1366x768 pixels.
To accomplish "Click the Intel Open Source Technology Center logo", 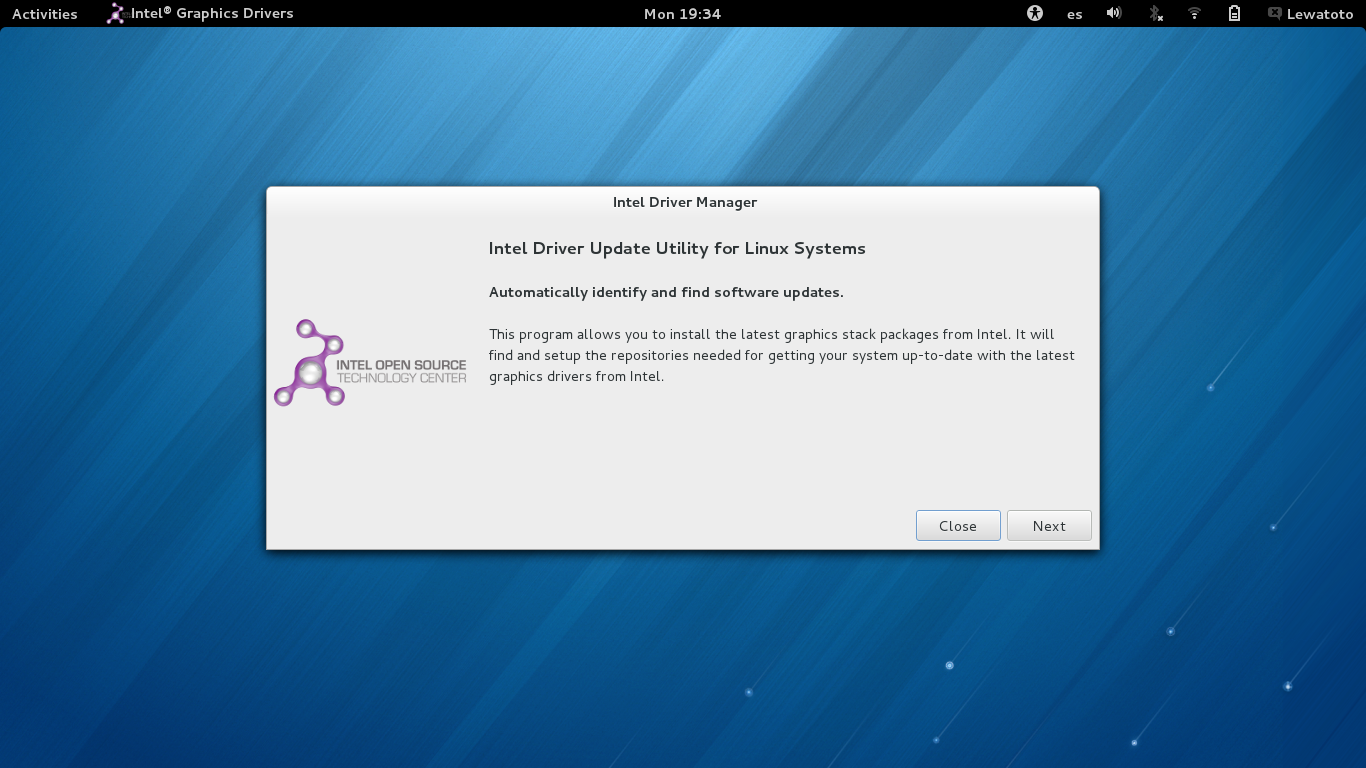I will click(370, 363).
